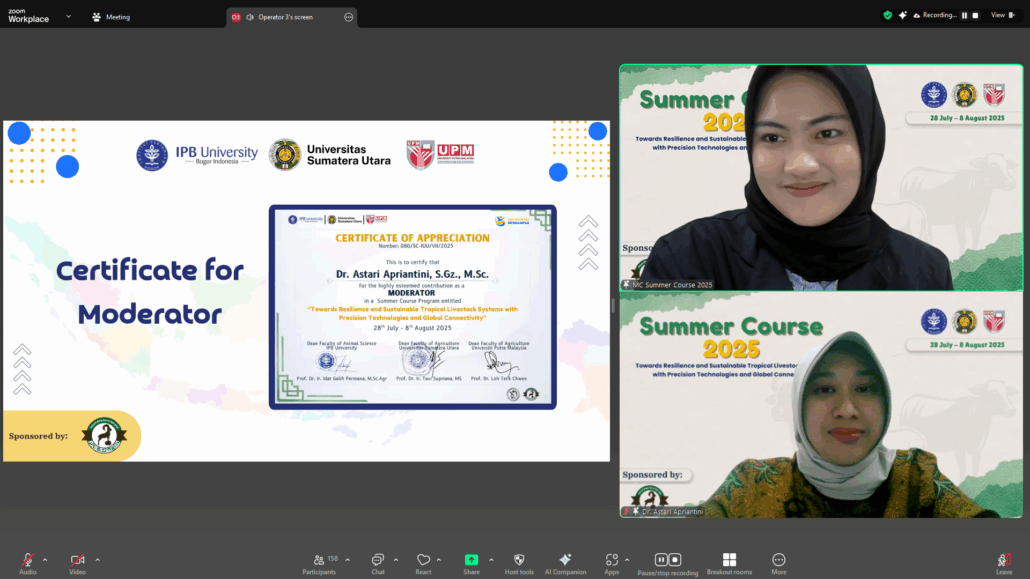Expand the audio options chevron
The image size is (1030, 579).
click(46, 559)
